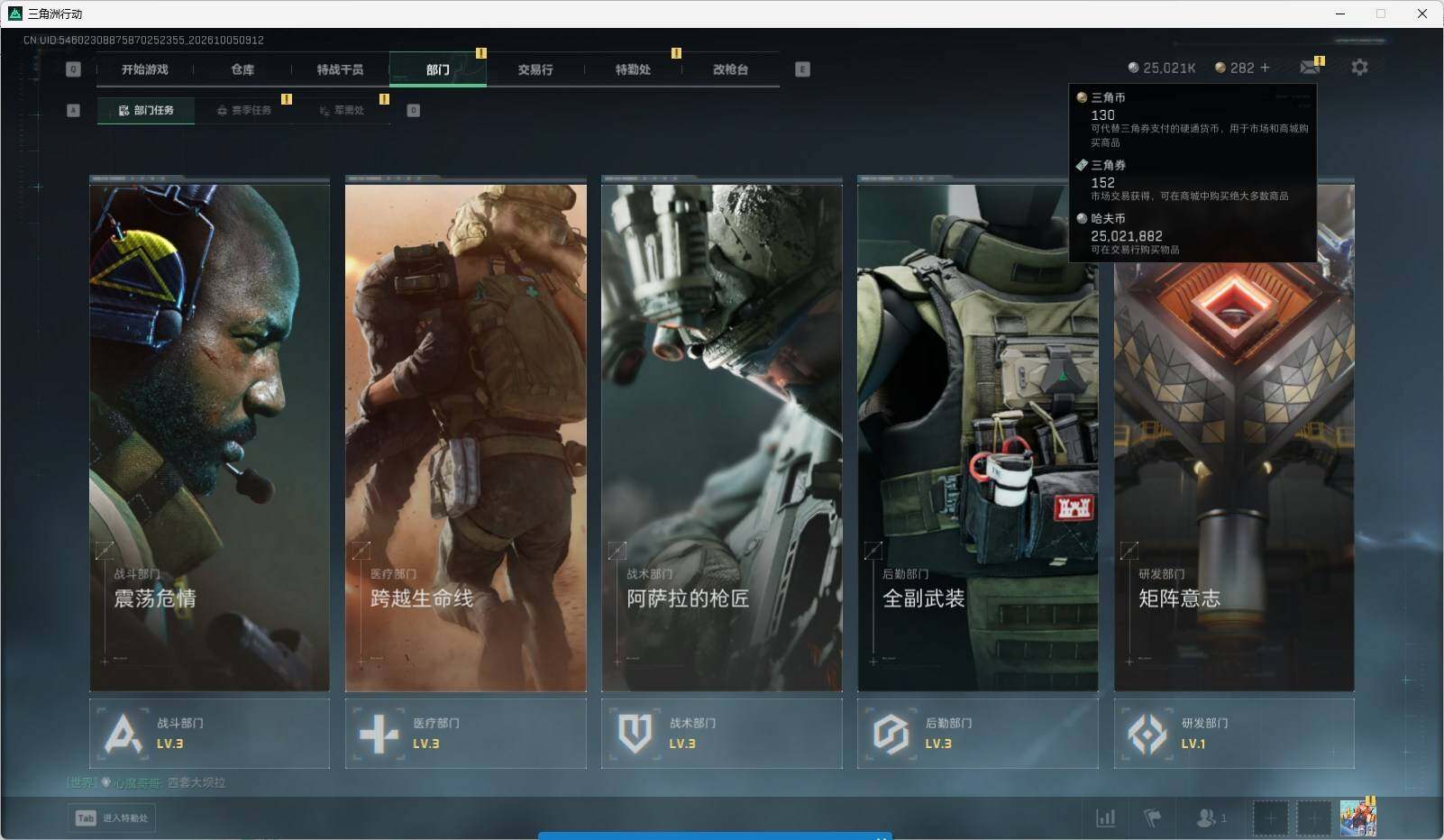This screenshot has width=1444, height=840.
Task: Click the flags icon in bottom bar
Action: [1152, 817]
